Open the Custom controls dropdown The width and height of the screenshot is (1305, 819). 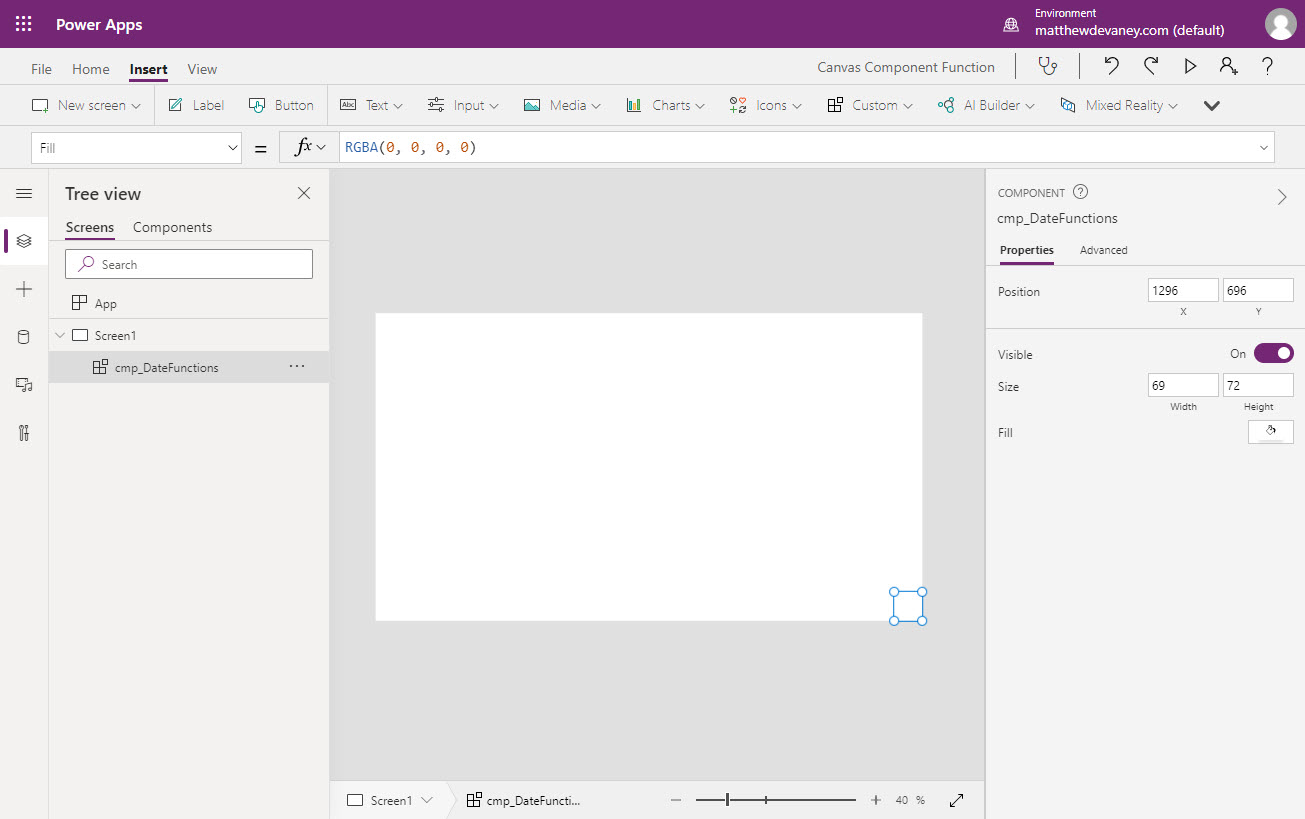click(x=869, y=105)
